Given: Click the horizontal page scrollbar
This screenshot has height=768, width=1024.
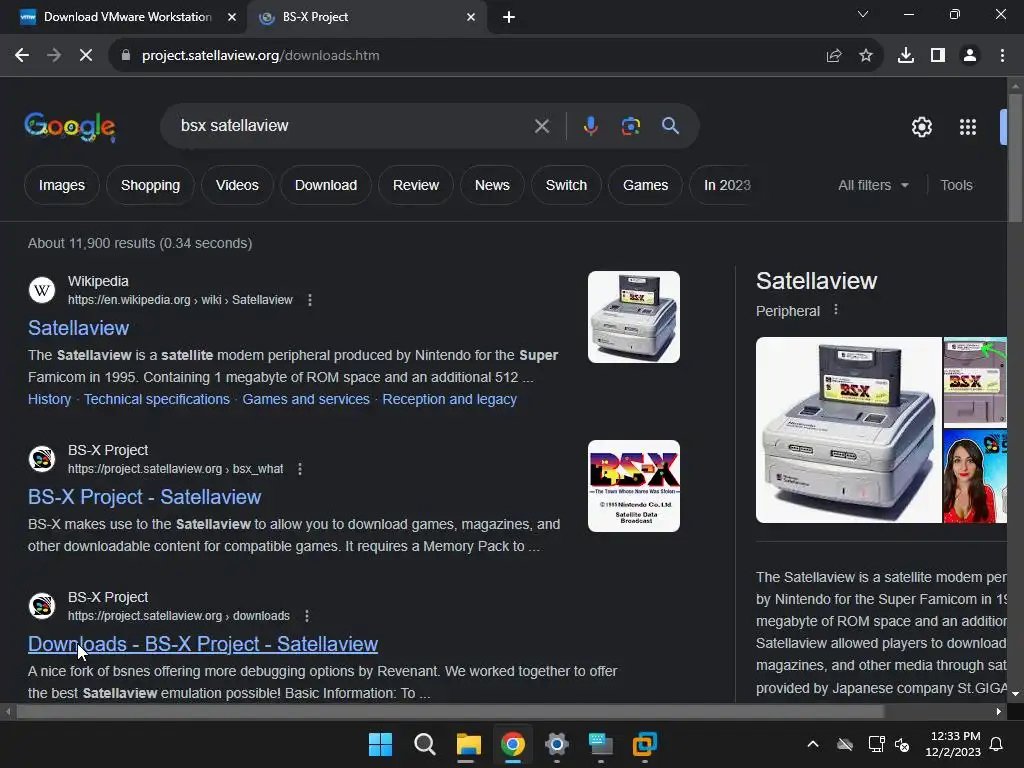Looking at the screenshot, I should (x=451, y=712).
